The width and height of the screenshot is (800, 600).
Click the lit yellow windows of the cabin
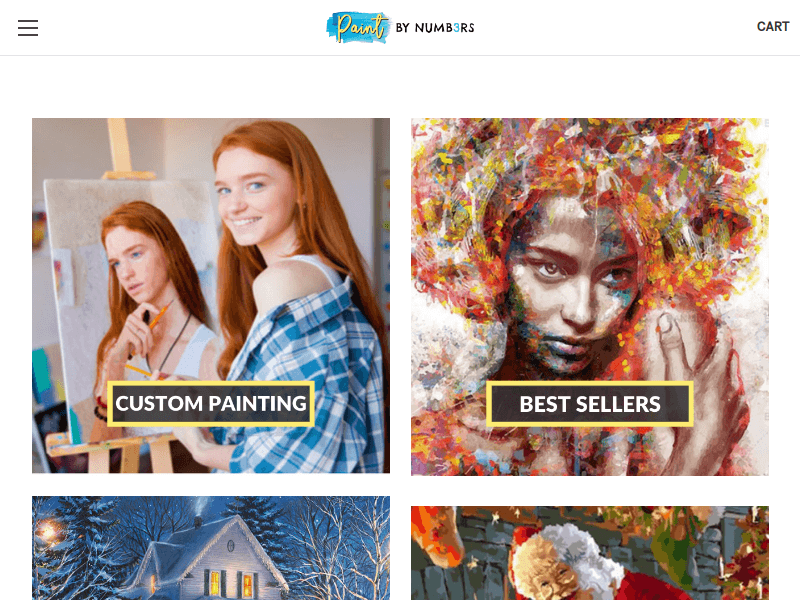point(231,583)
